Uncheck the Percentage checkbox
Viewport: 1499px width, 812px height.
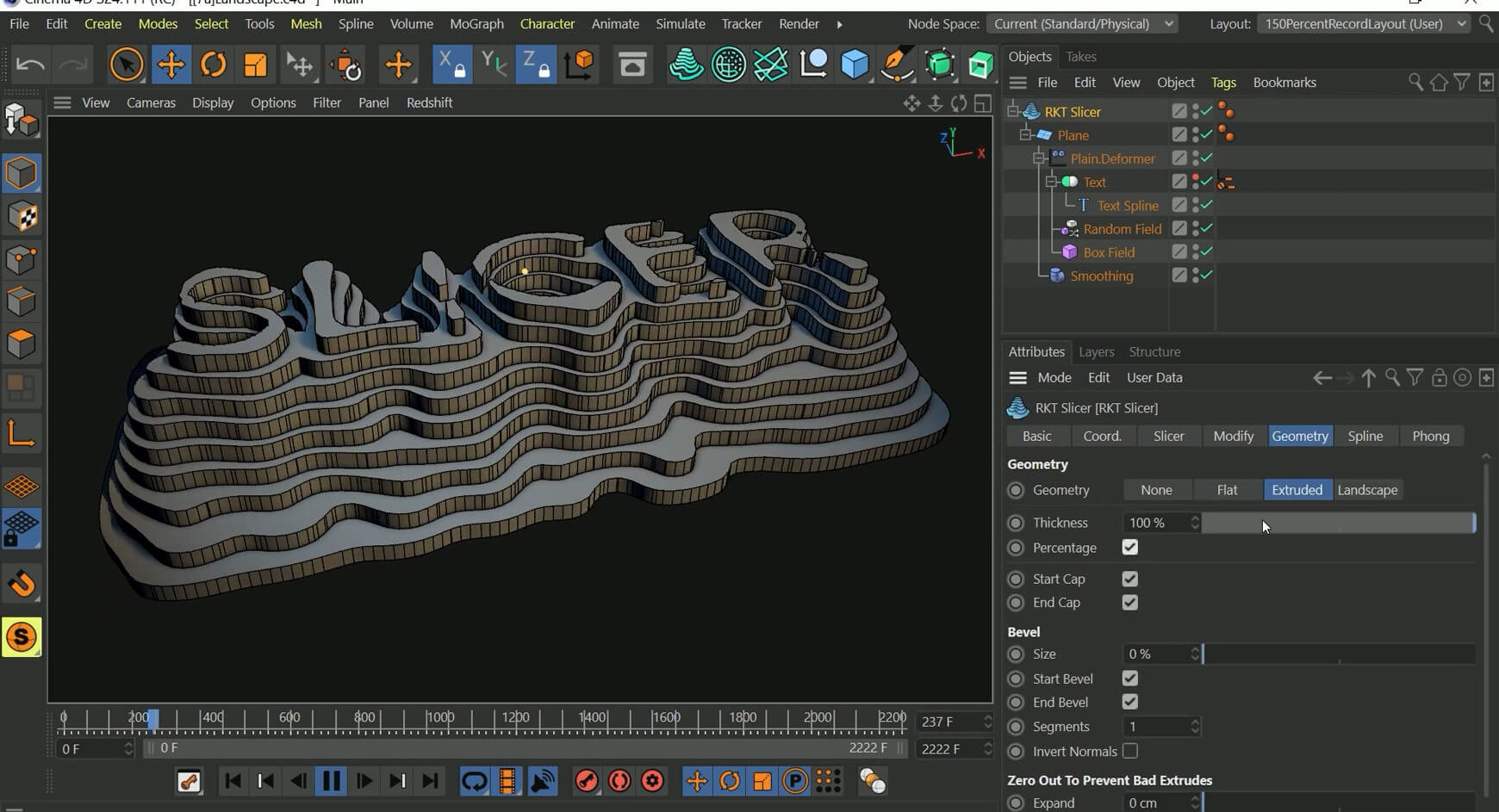coord(1130,548)
